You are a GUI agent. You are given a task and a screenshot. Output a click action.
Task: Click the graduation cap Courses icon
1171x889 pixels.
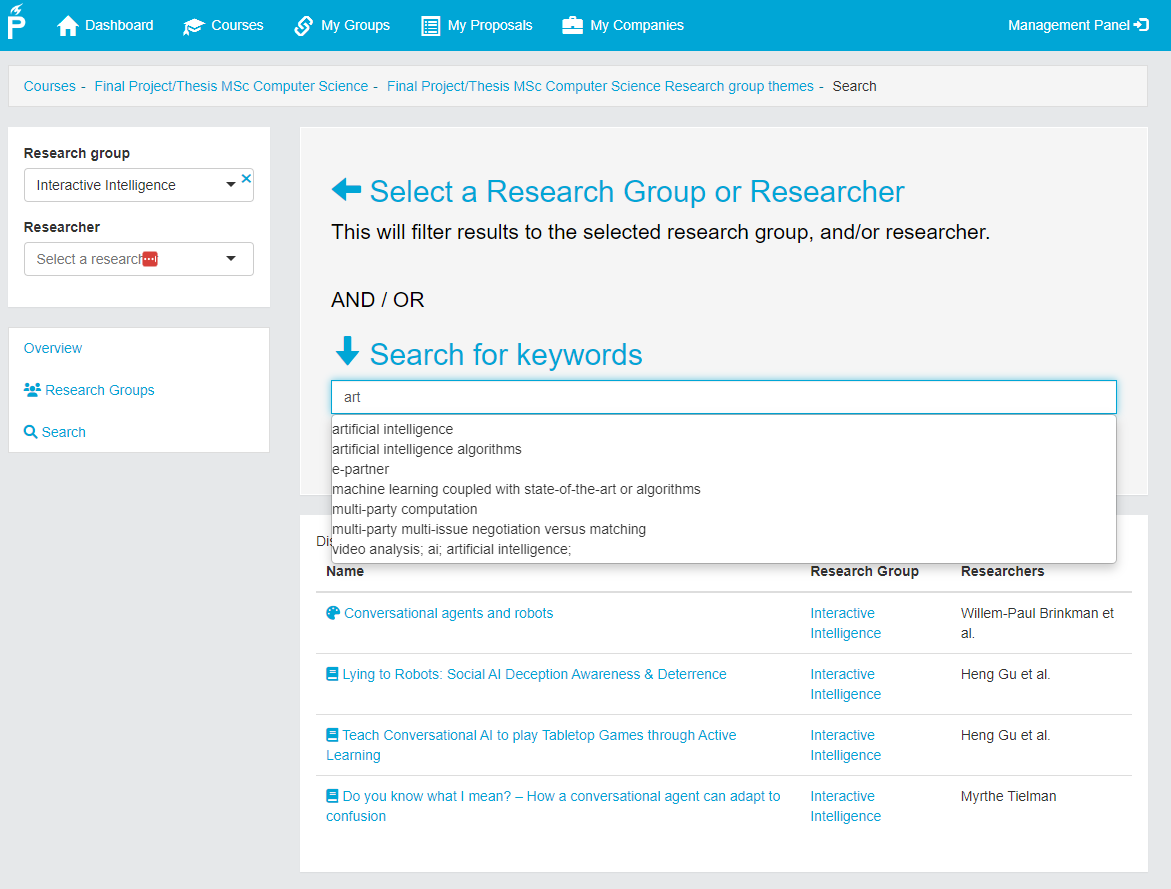pyautogui.click(x=193, y=26)
